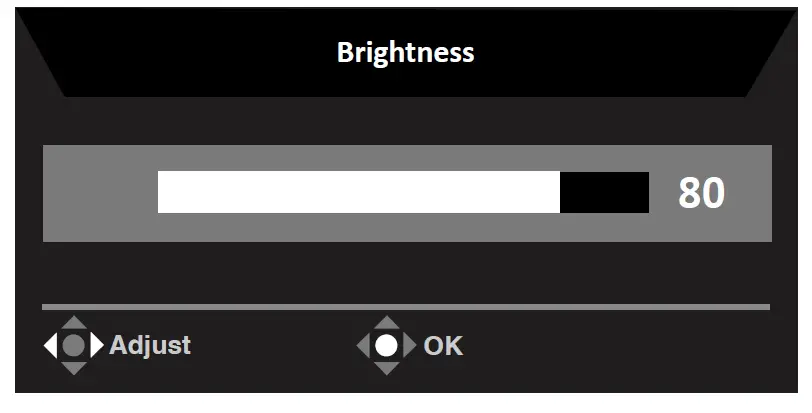
Task: Click the up arrow above the Adjust joystick
Action: click(73, 323)
